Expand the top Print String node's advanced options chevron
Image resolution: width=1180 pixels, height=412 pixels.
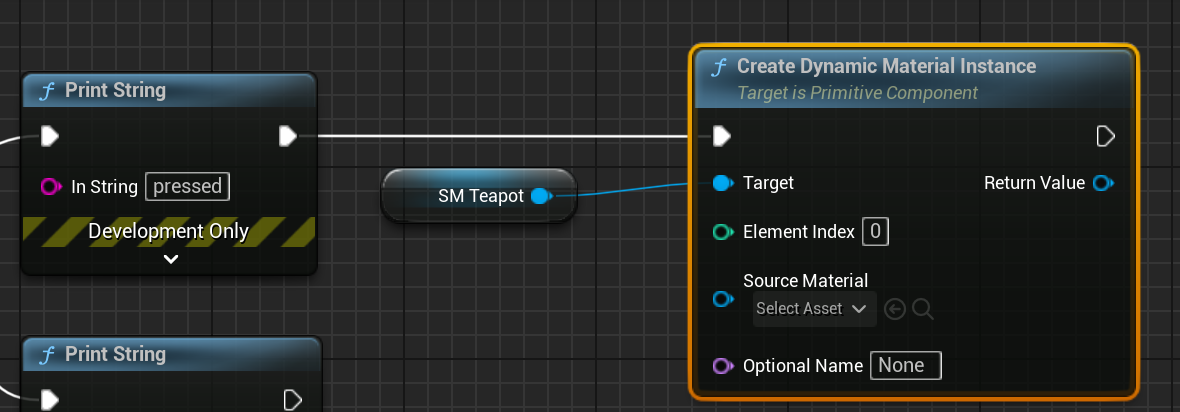[171, 259]
